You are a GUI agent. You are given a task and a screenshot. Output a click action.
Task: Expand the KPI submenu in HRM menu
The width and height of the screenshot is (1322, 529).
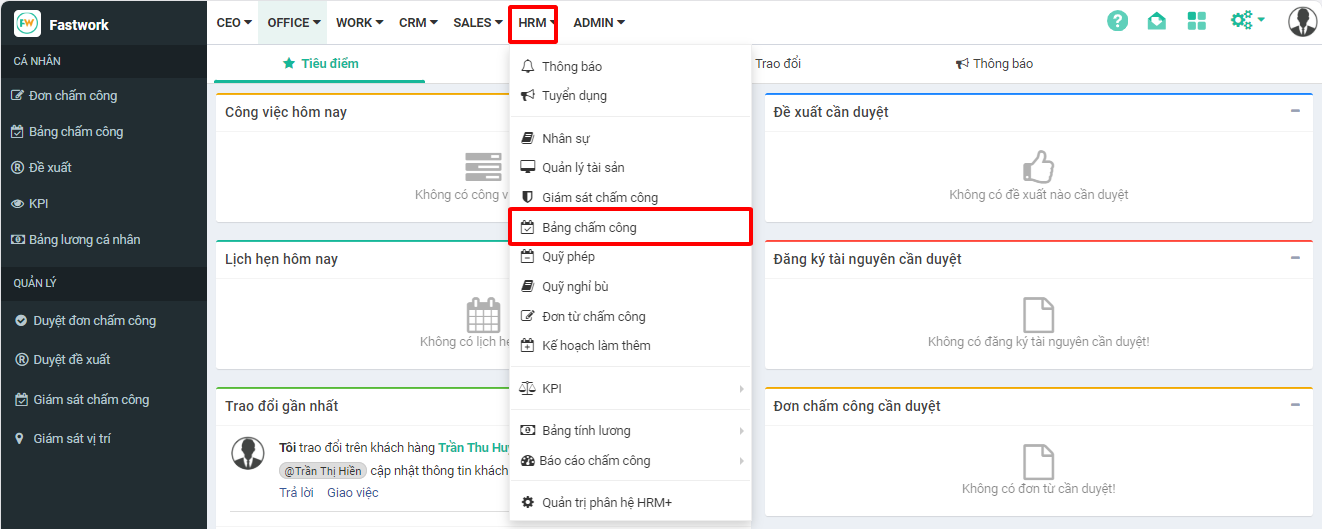(x=630, y=388)
